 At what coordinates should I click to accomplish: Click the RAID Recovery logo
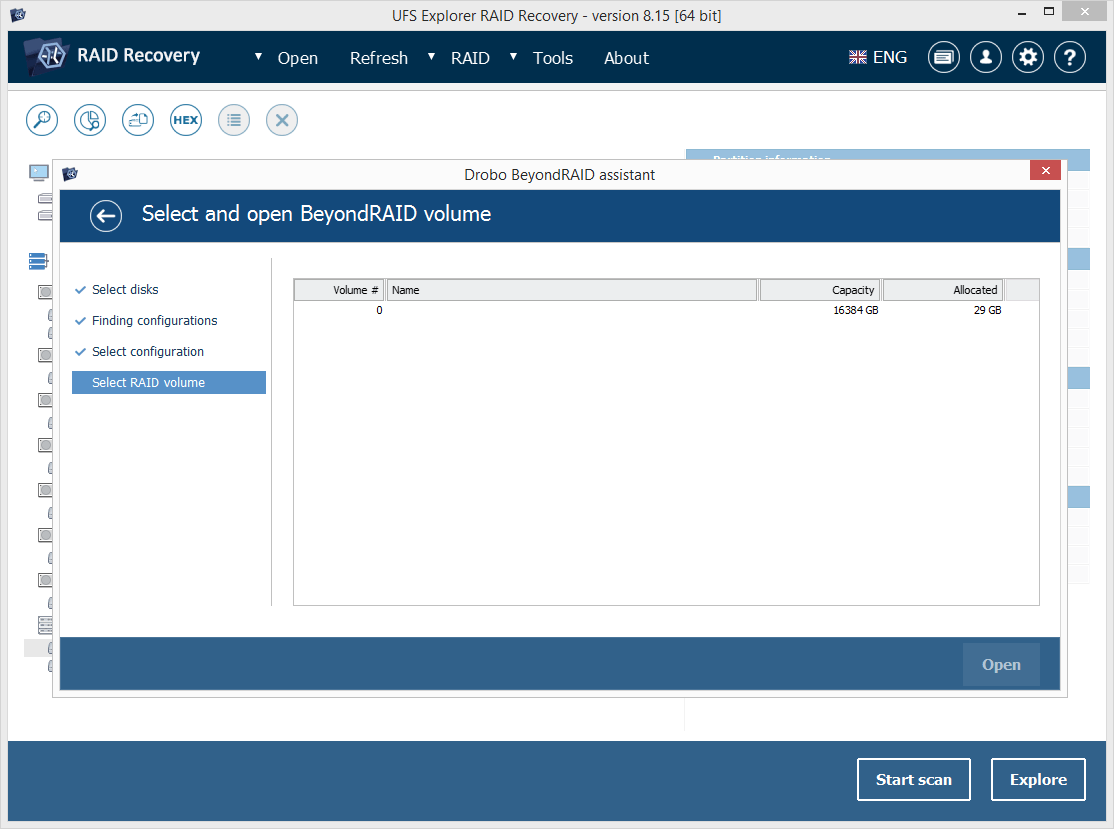click(x=112, y=56)
